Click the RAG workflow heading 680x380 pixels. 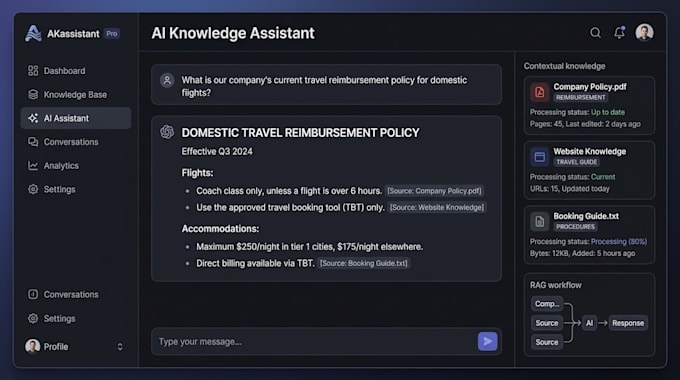[556, 285]
